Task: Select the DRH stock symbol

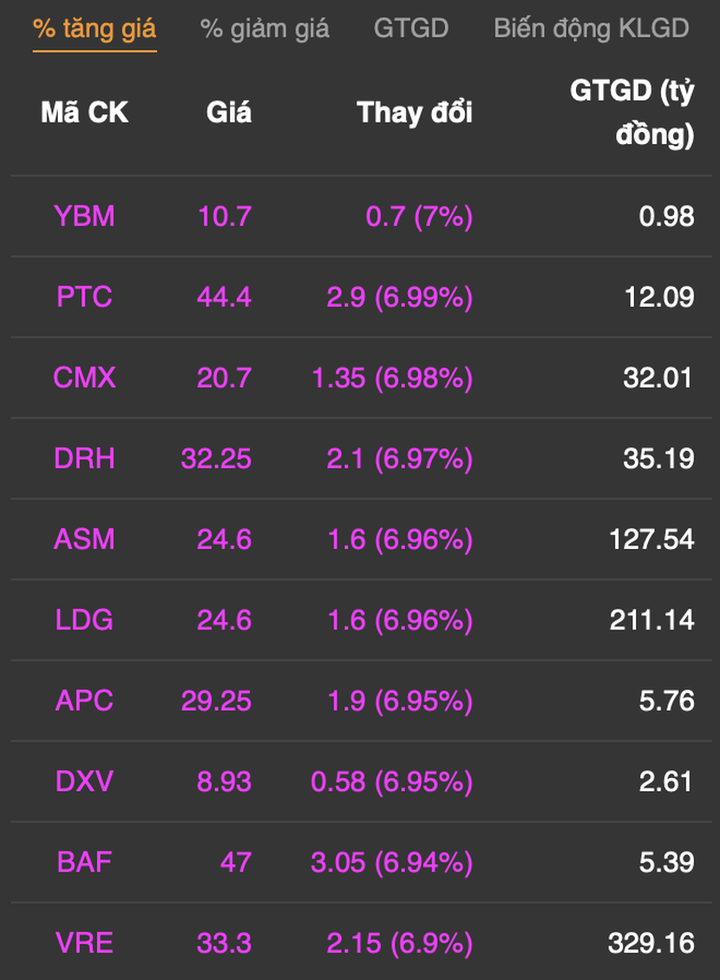Action: [84, 459]
